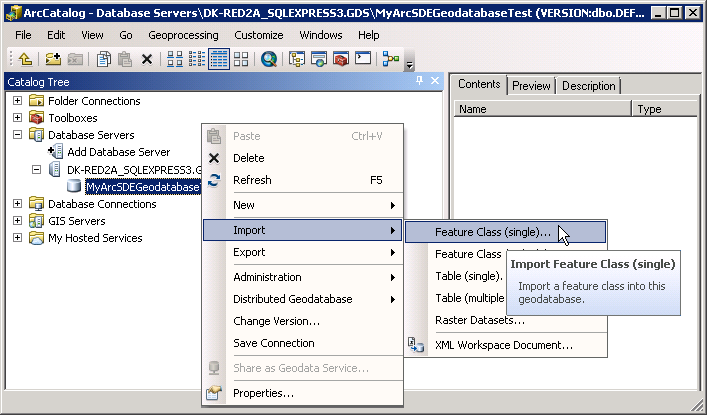Click the Up One Level toolbar icon
This screenshot has height=416, width=707.
pos(25,59)
